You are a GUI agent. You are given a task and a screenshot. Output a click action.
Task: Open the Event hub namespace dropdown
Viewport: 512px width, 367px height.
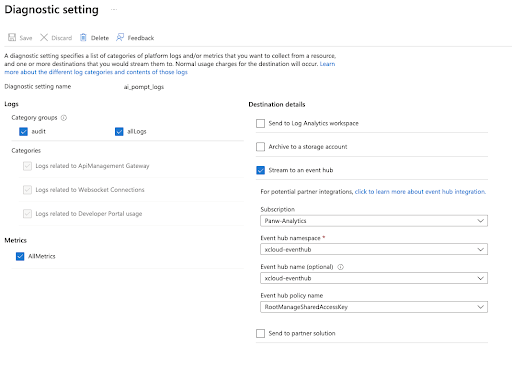374,249
